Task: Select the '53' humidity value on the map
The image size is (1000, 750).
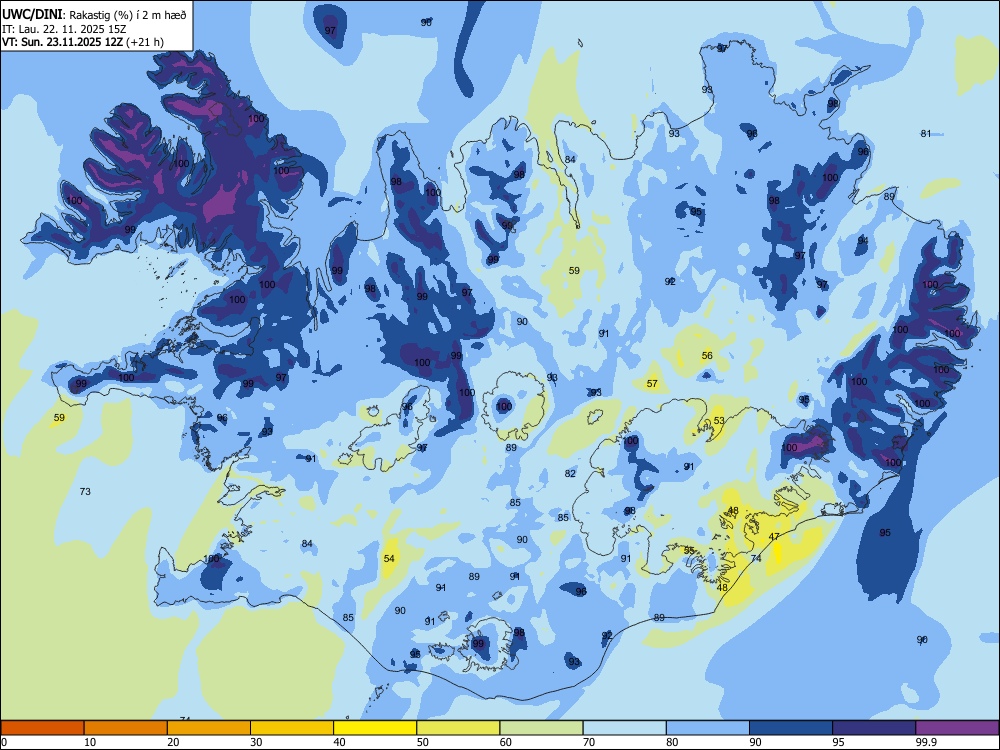Action: coord(719,421)
